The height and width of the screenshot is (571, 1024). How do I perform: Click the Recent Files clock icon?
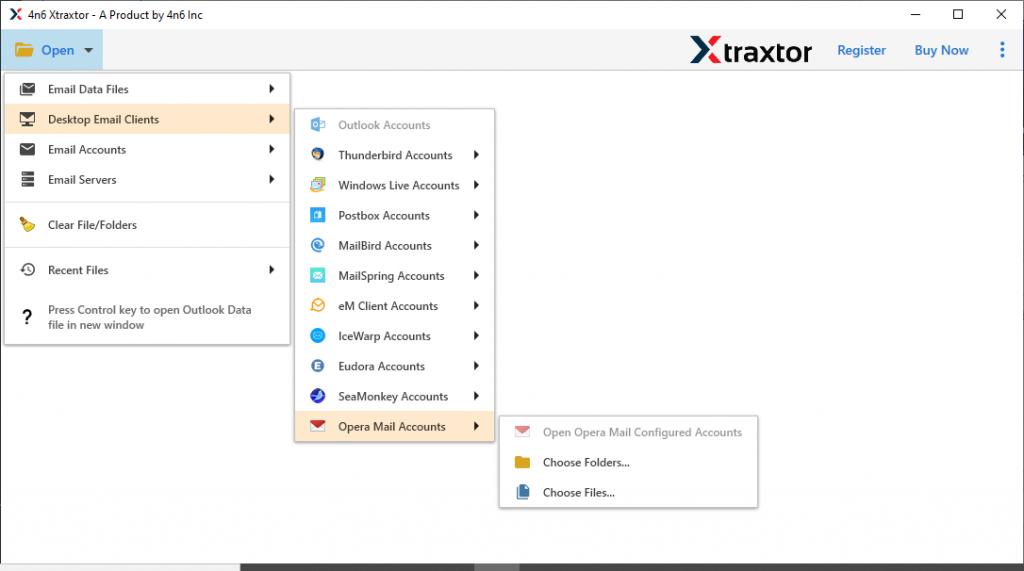(27, 269)
